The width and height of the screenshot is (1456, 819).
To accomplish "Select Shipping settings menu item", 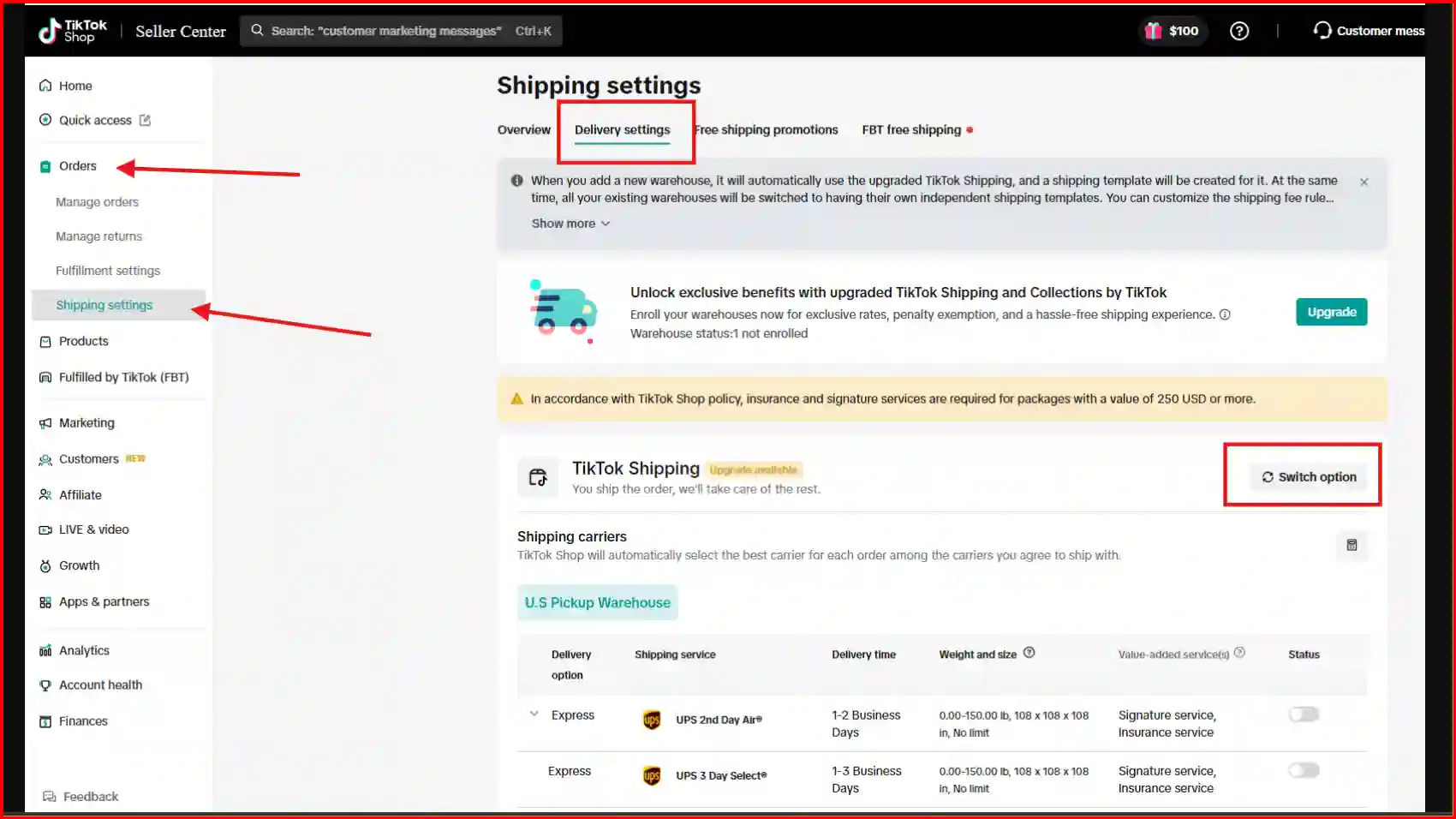I will 119,305.
